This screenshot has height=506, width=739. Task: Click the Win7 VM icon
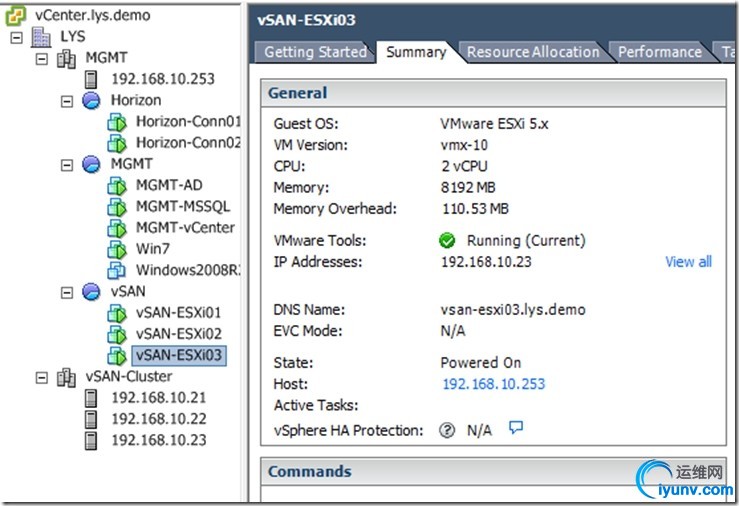[117, 249]
